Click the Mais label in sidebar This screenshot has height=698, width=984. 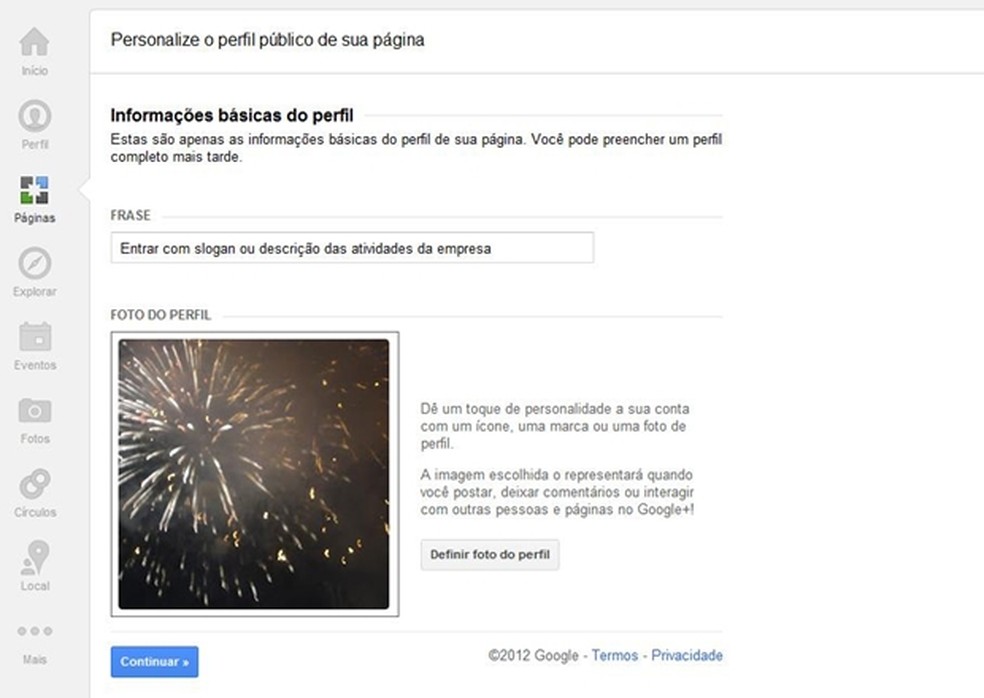pos(35,659)
